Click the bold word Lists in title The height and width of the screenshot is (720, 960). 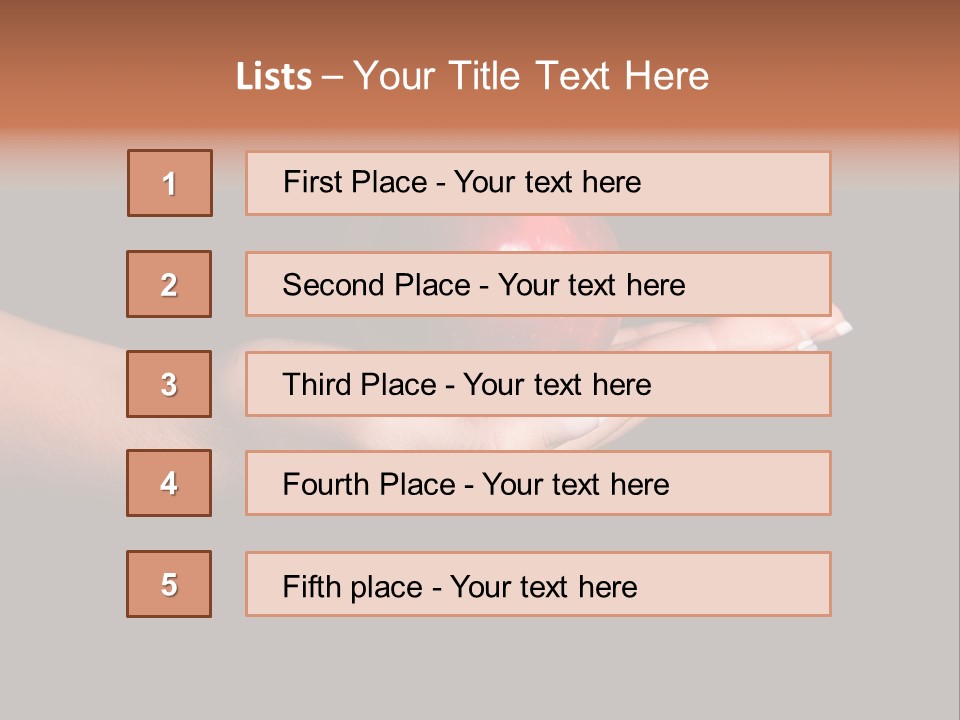click(x=274, y=77)
